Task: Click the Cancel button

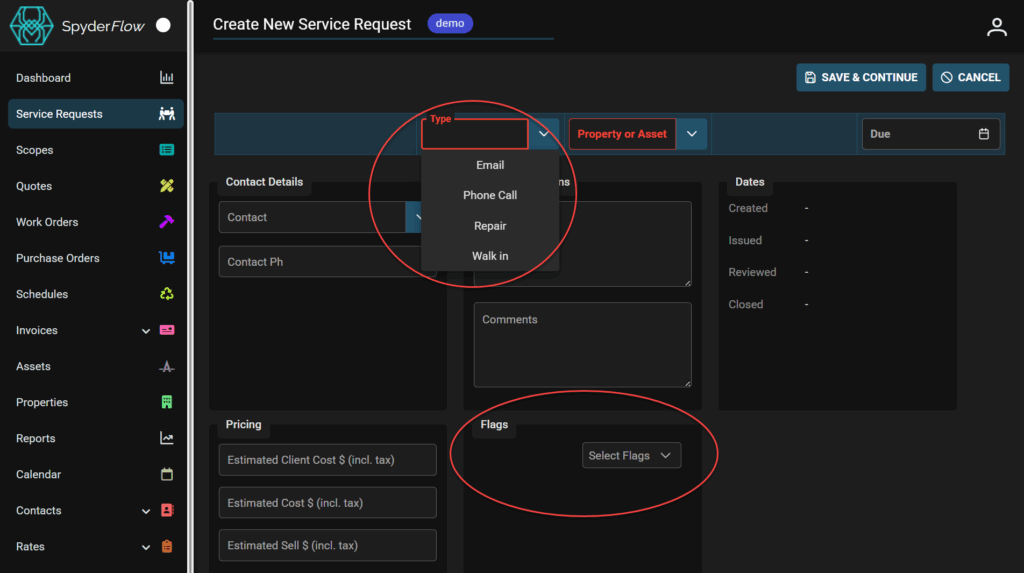Action: (970, 77)
